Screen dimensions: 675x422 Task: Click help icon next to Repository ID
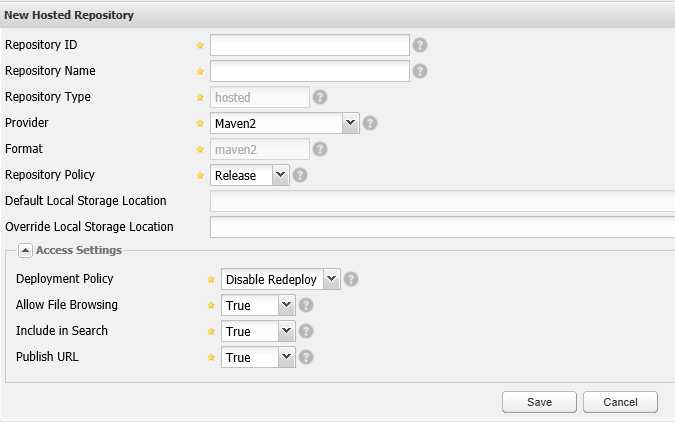pyautogui.click(x=420, y=45)
